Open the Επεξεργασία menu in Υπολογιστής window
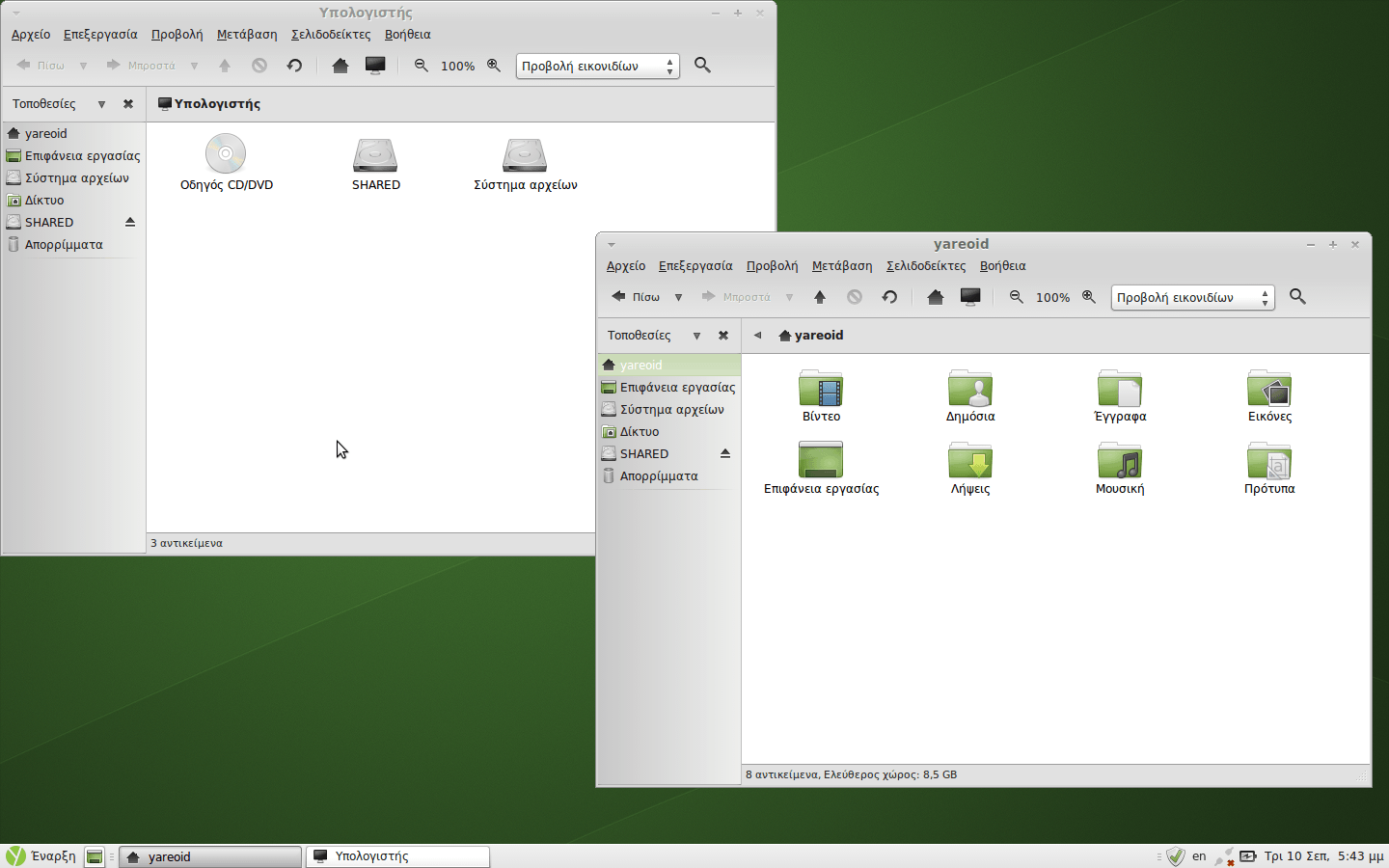This screenshot has width=1389, height=868. pyautogui.click(x=100, y=35)
